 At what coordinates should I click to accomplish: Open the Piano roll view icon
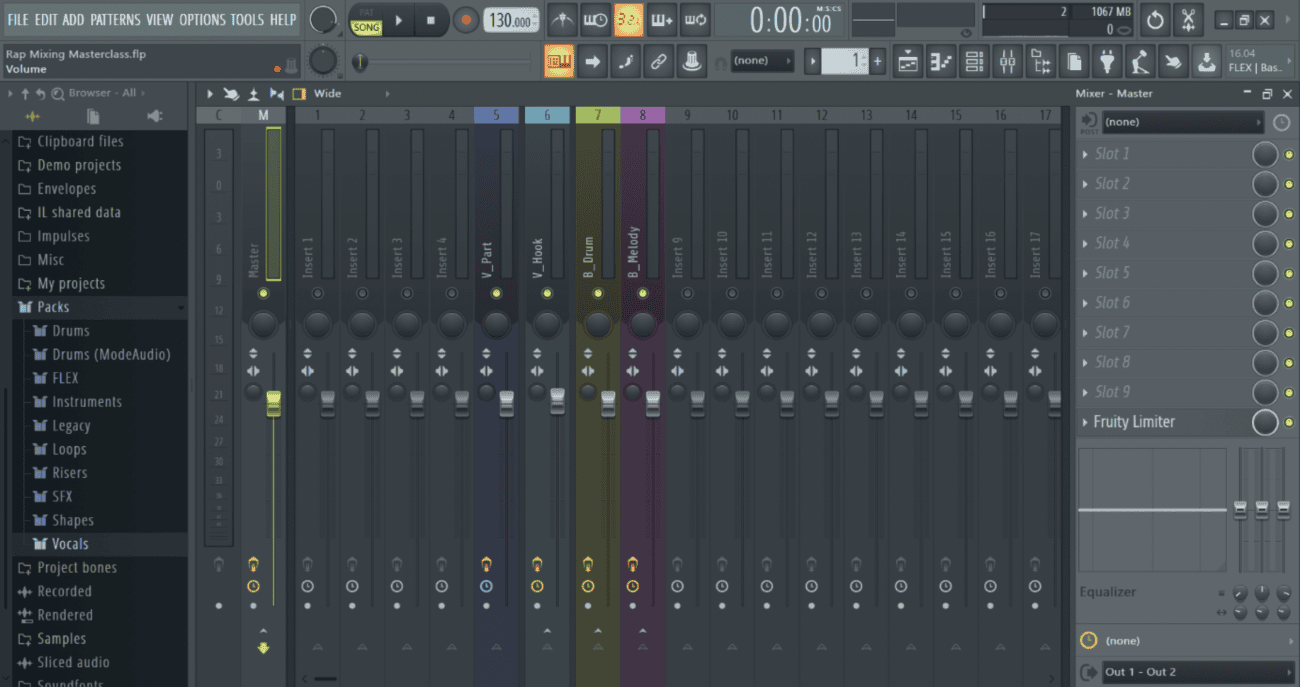tap(941, 61)
